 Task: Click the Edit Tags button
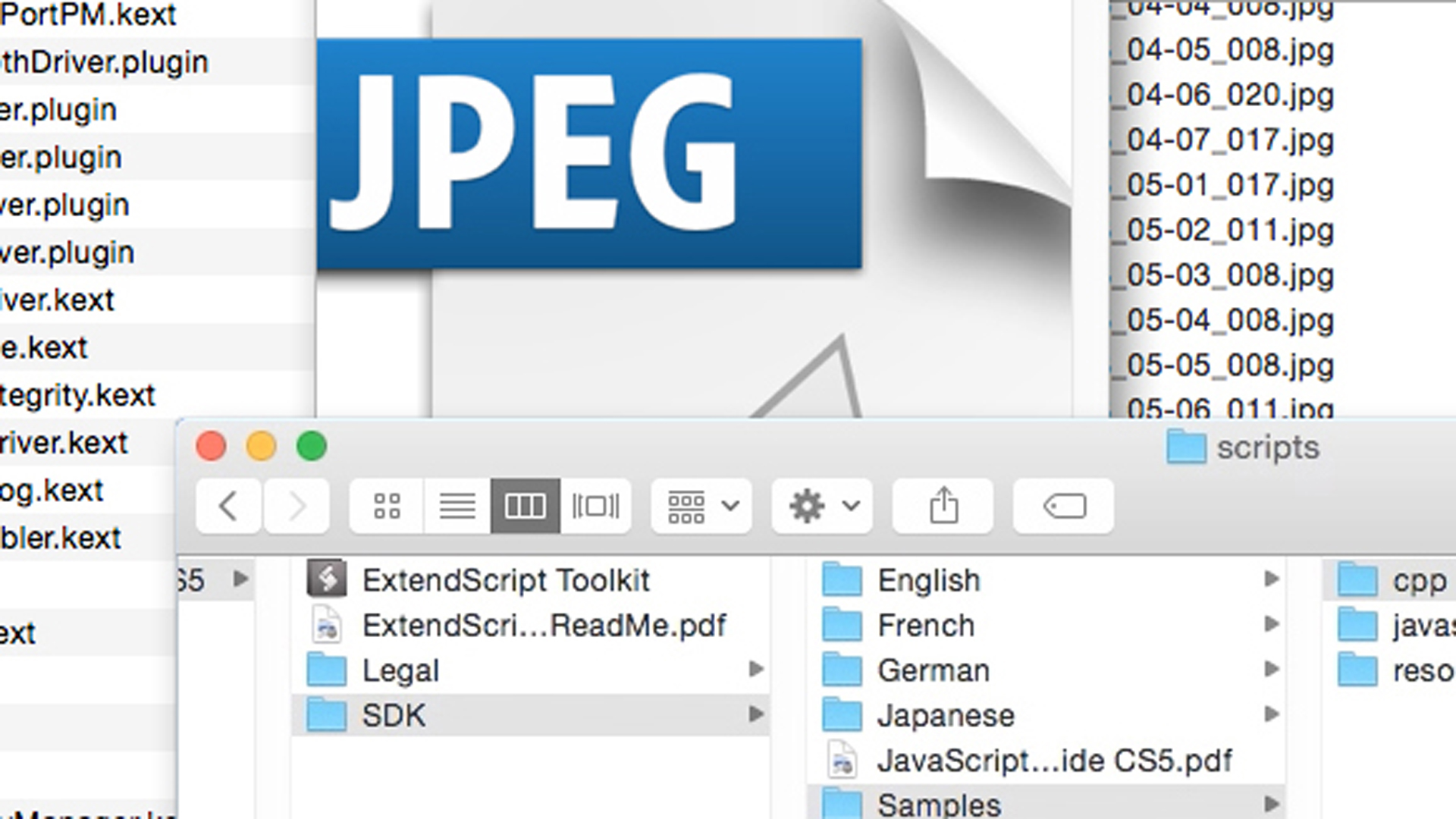pos(1064,506)
